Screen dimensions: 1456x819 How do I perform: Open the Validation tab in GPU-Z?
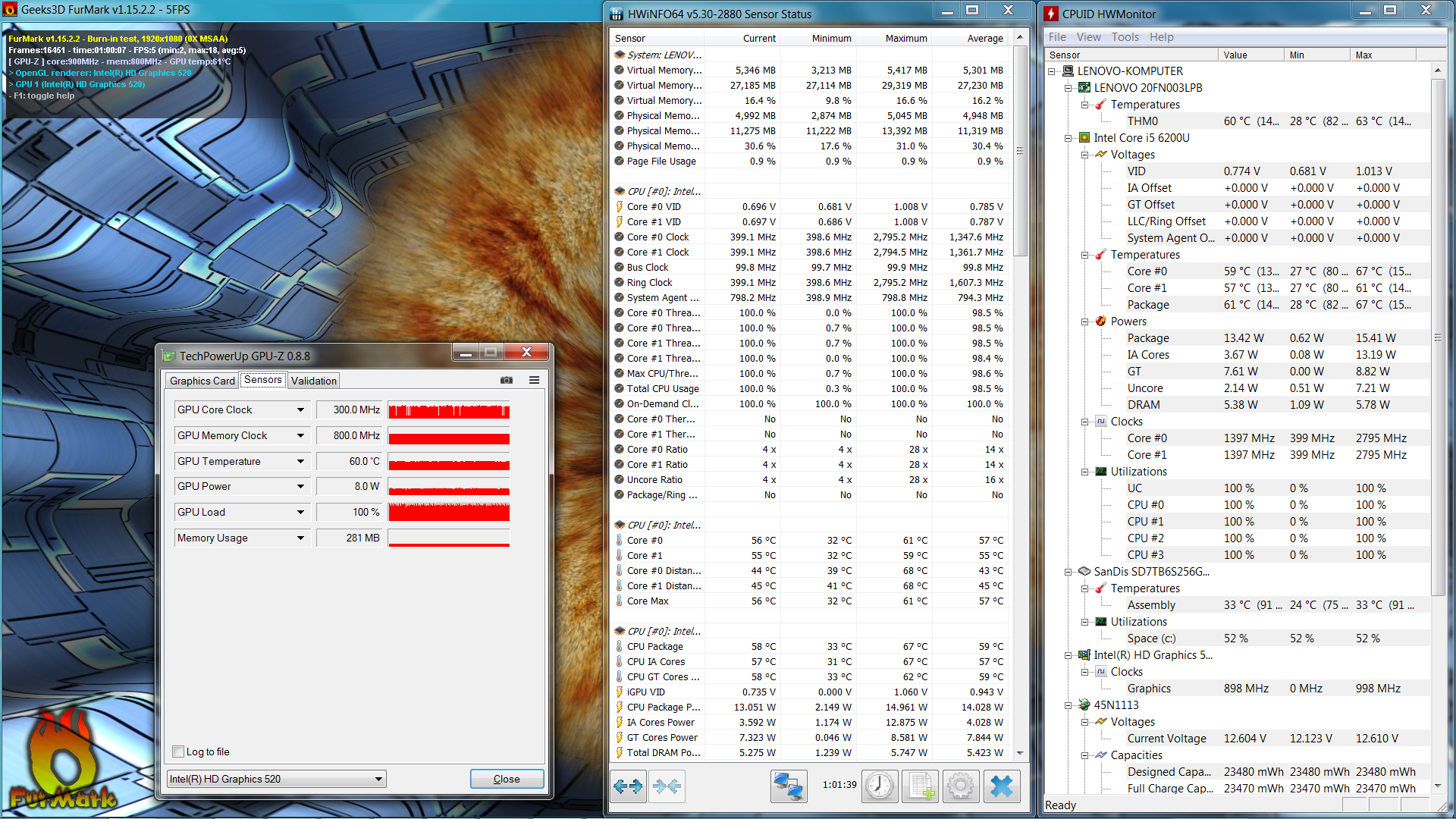tap(314, 381)
